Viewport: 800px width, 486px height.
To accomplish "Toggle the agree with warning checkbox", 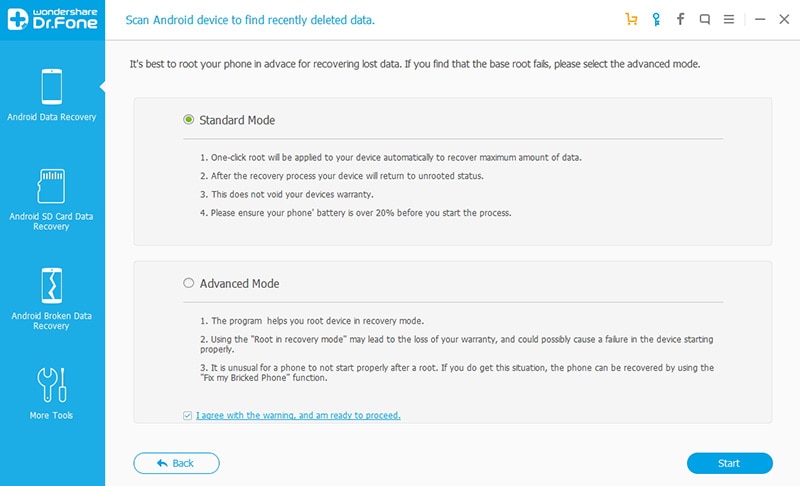I will [x=188, y=415].
